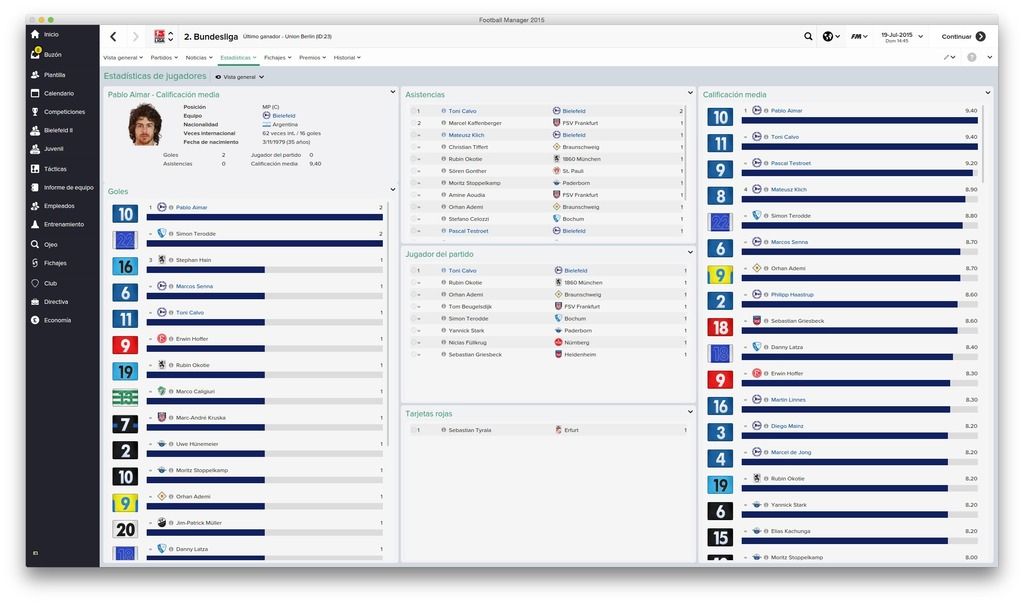Click info icon beside Sebastian Tyrala

443,430
